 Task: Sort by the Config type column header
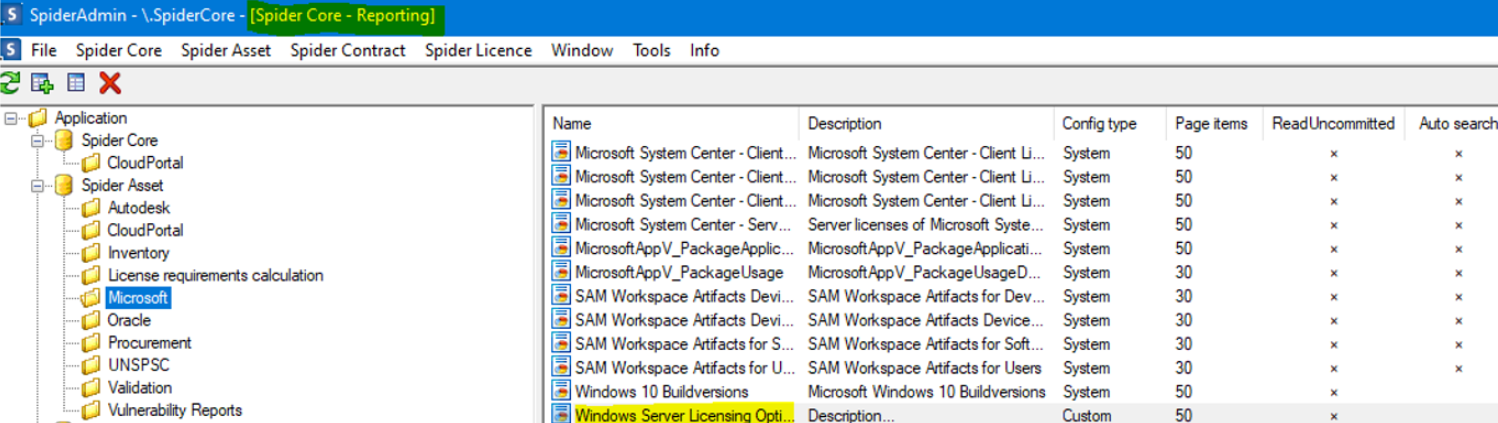coord(1109,124)
